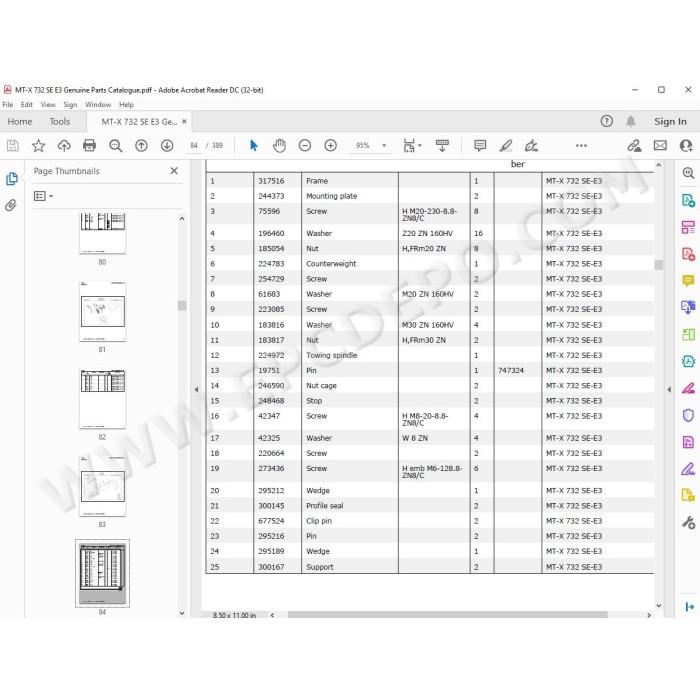Open Help question mark icon
Screen dimensions: 700x700
pos(607,121)
